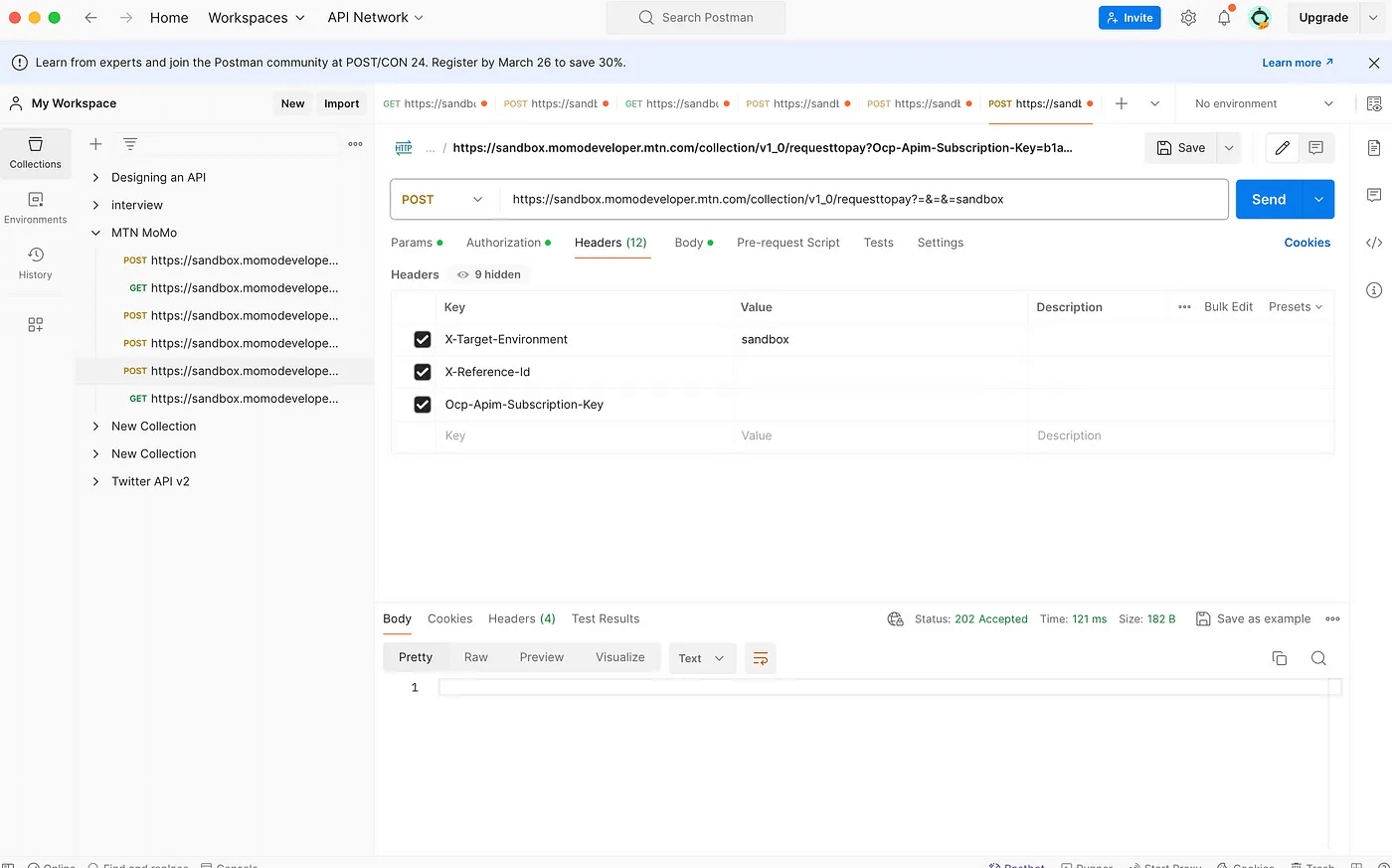Open the No environment selector
Image resolution: width=1392 pixels, height=868 pixels.
click(1263, 103)
